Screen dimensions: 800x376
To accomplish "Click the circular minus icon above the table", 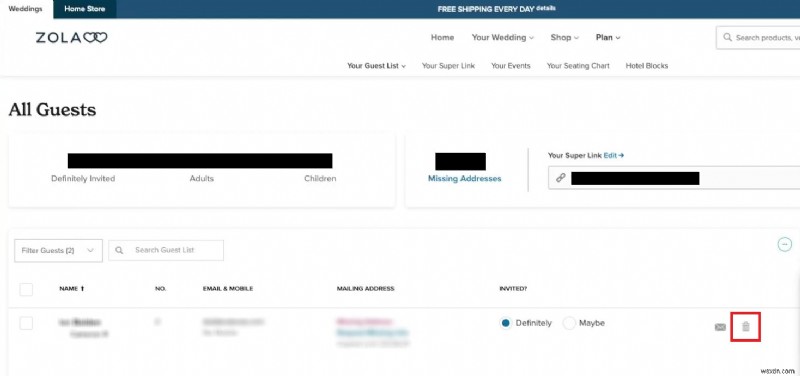I will (784, 244).
